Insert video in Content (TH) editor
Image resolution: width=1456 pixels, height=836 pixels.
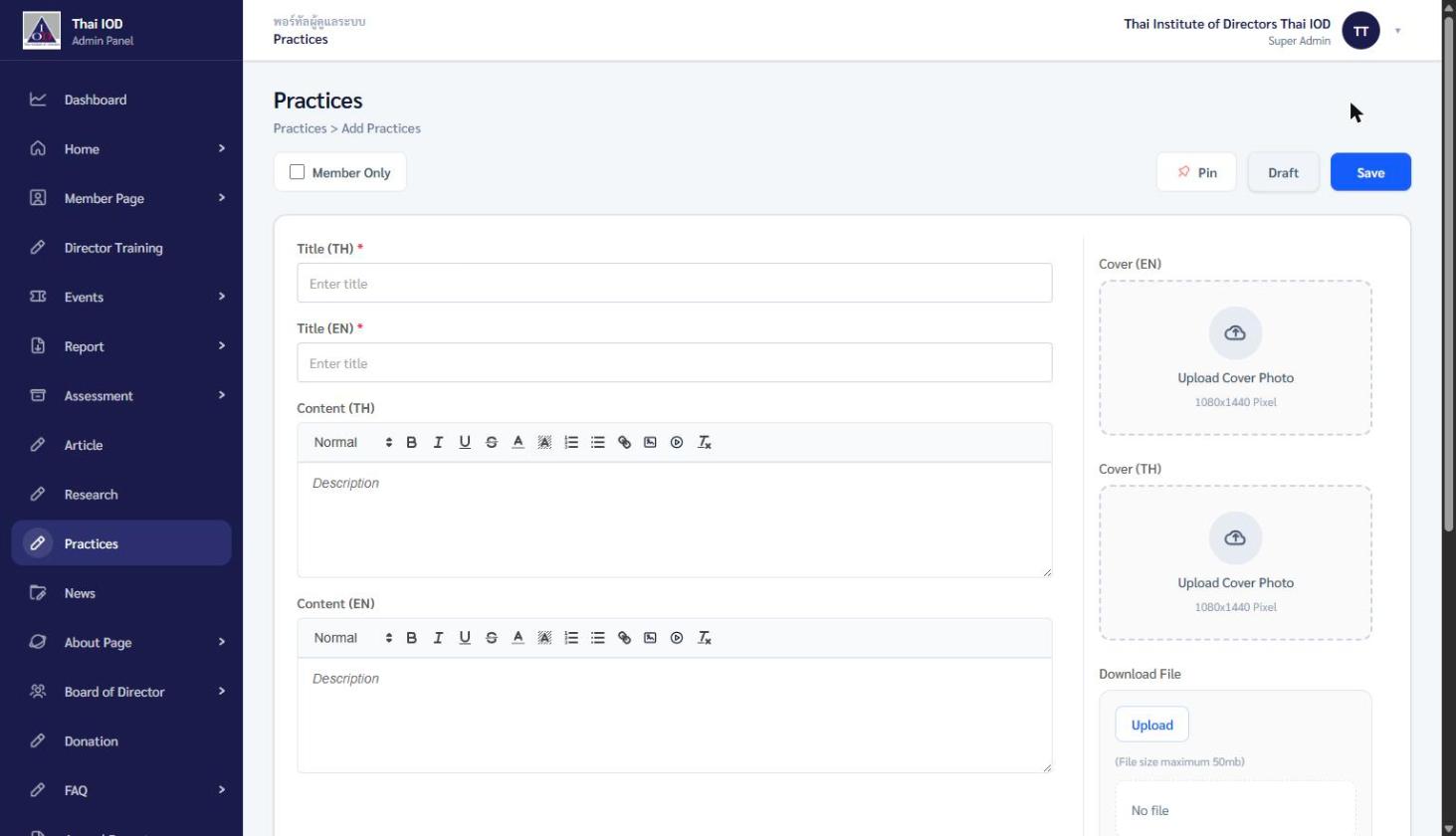(677, 442)
